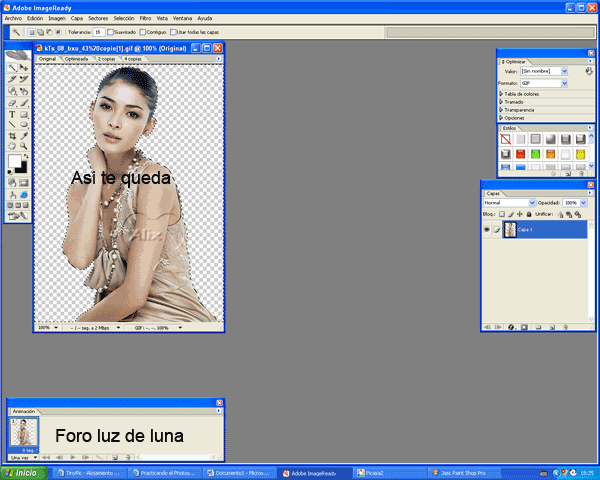The image size is (600, 480).
Task: Enable the Suavizado checkbox
Action: (111, 32)
